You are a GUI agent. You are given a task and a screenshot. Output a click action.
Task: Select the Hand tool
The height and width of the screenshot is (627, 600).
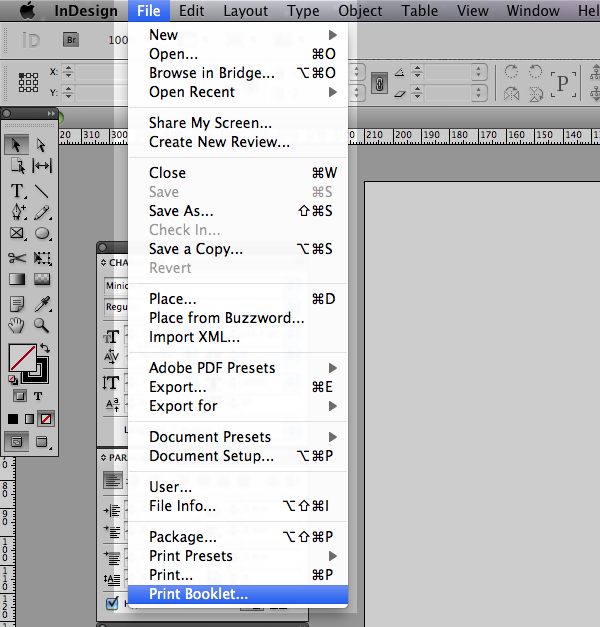16,325
